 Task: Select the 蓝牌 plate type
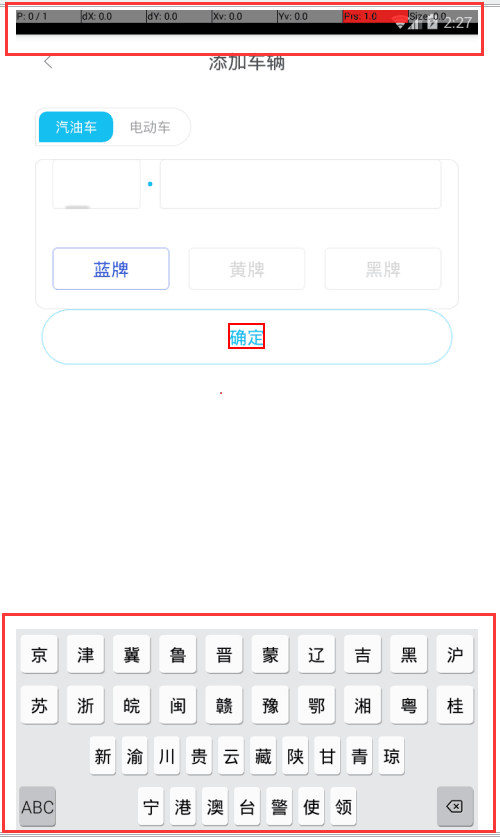(111, 269)
